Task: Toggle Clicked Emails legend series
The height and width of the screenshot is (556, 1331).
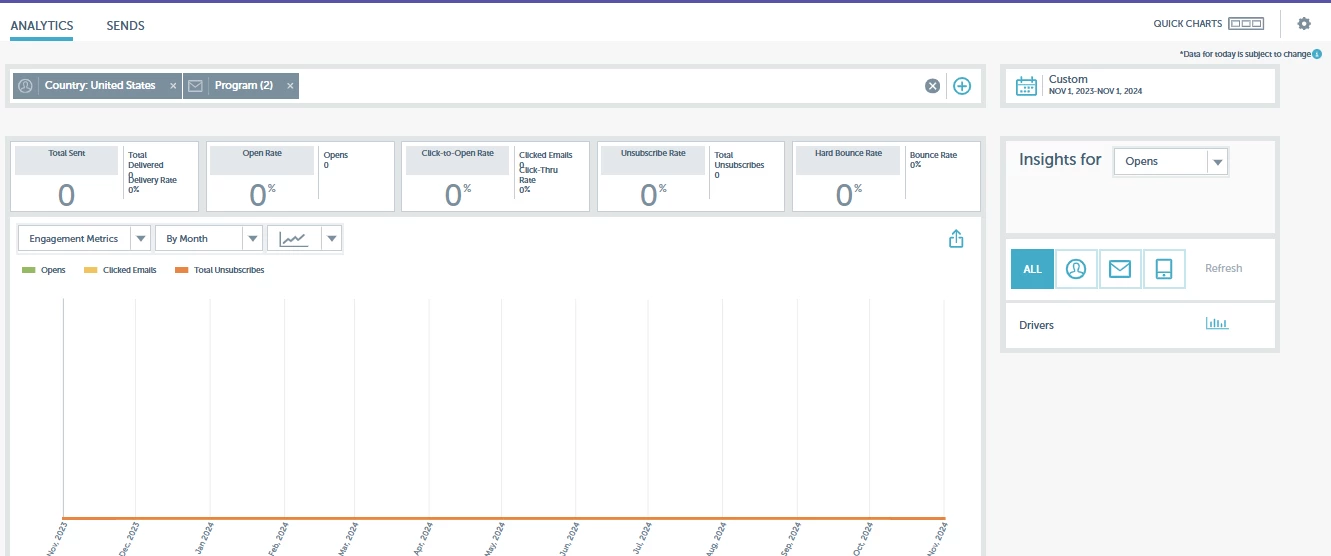Action: (x=120, y=270)
